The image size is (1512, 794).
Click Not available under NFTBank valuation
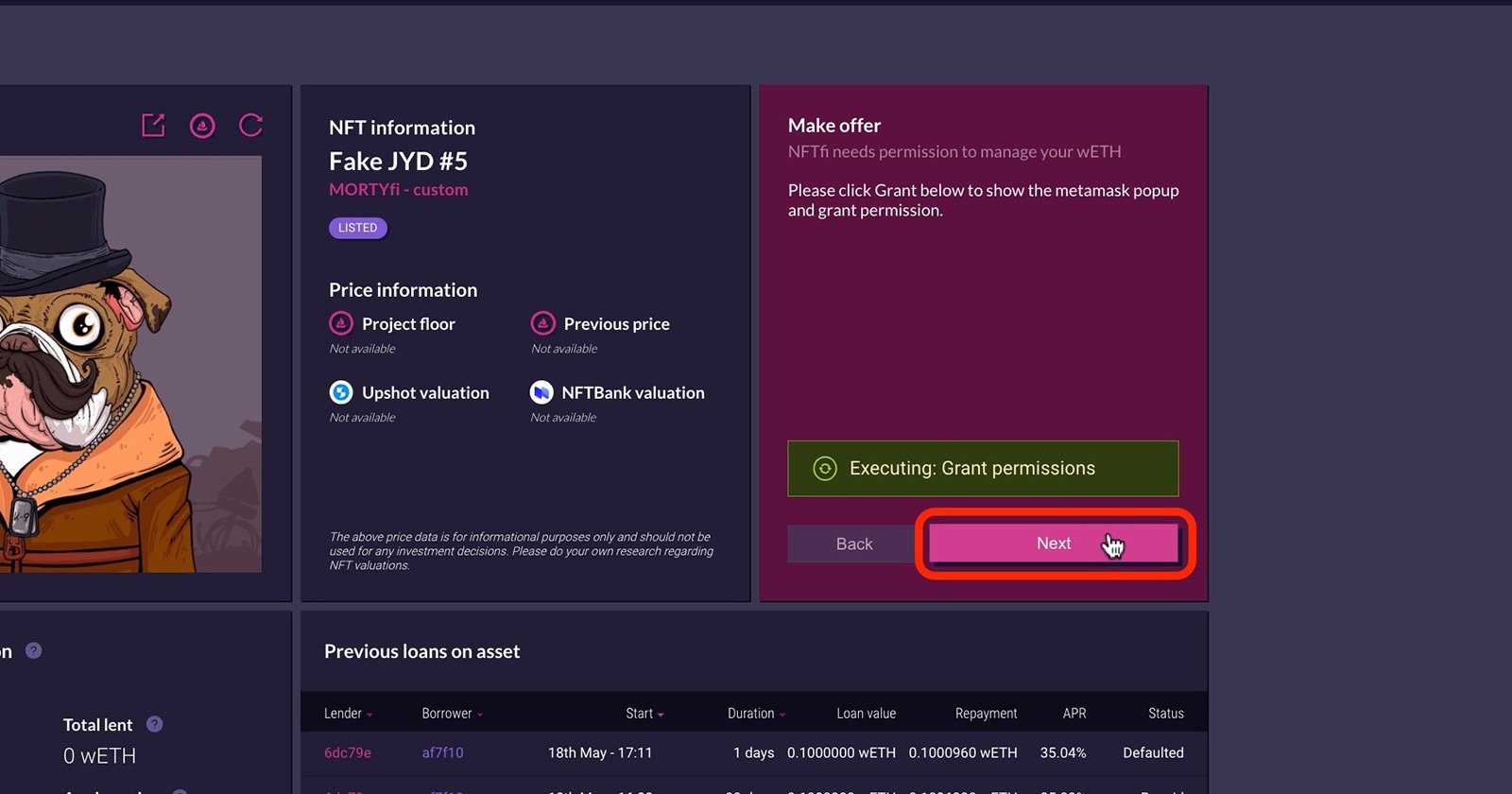point(563,418)
